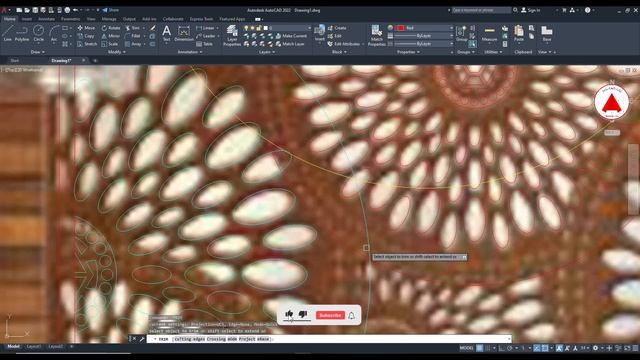Click the Trim tool
Viewport: 640px width, 360px height.
[x=133, y=28]
